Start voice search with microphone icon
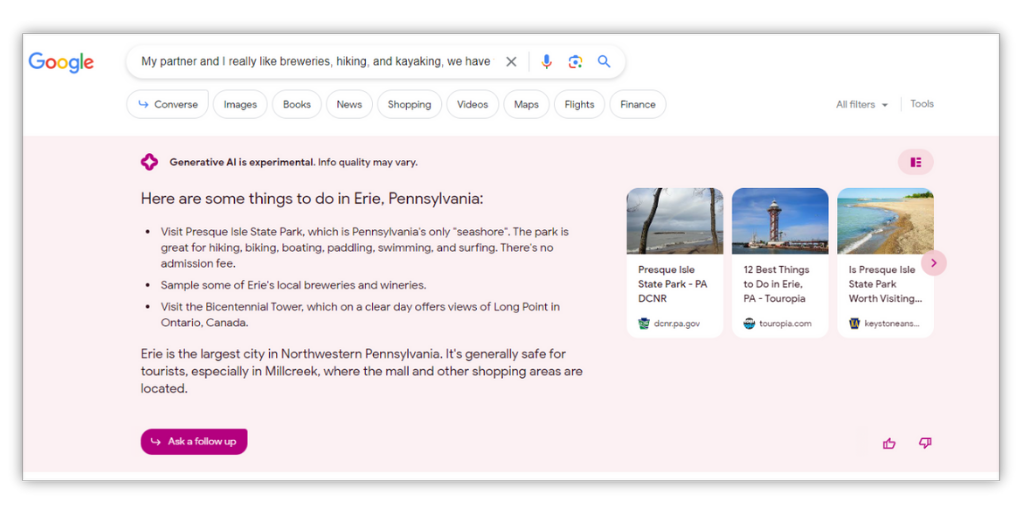The width and height of the screenshot is (1032, 514). pos(546,62)
